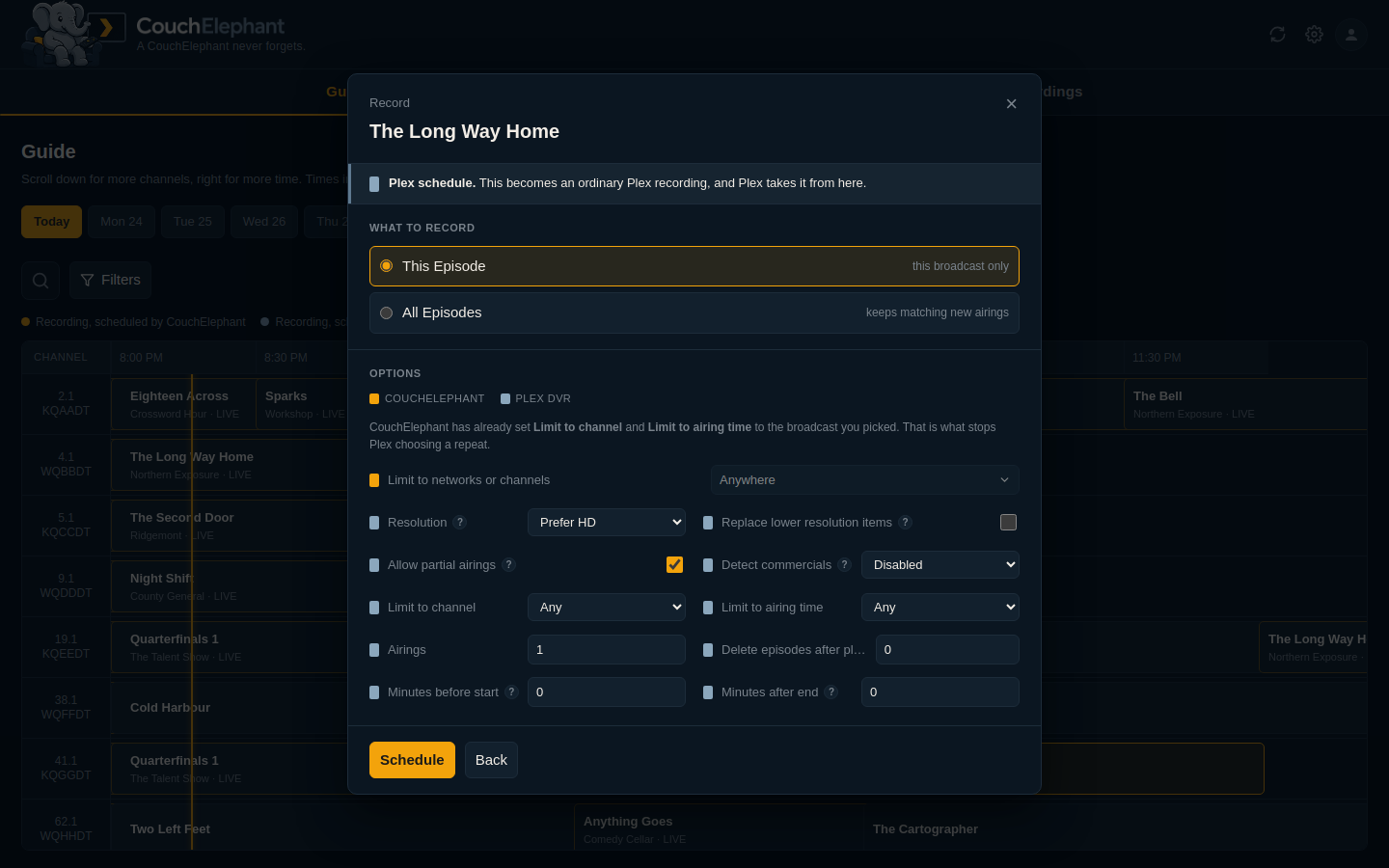
Task: Switch the guide to Mon 24
Action: pyautogui.click(x=122, y=222)
